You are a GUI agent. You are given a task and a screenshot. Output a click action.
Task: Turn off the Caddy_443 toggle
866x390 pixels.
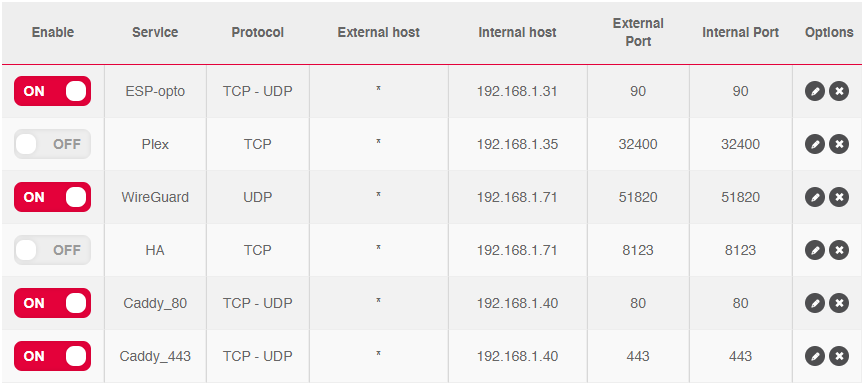pos(52,356)
